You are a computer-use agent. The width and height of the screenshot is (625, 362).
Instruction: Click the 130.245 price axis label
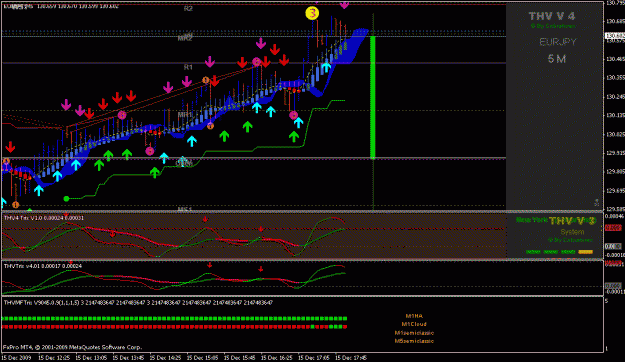615,97
